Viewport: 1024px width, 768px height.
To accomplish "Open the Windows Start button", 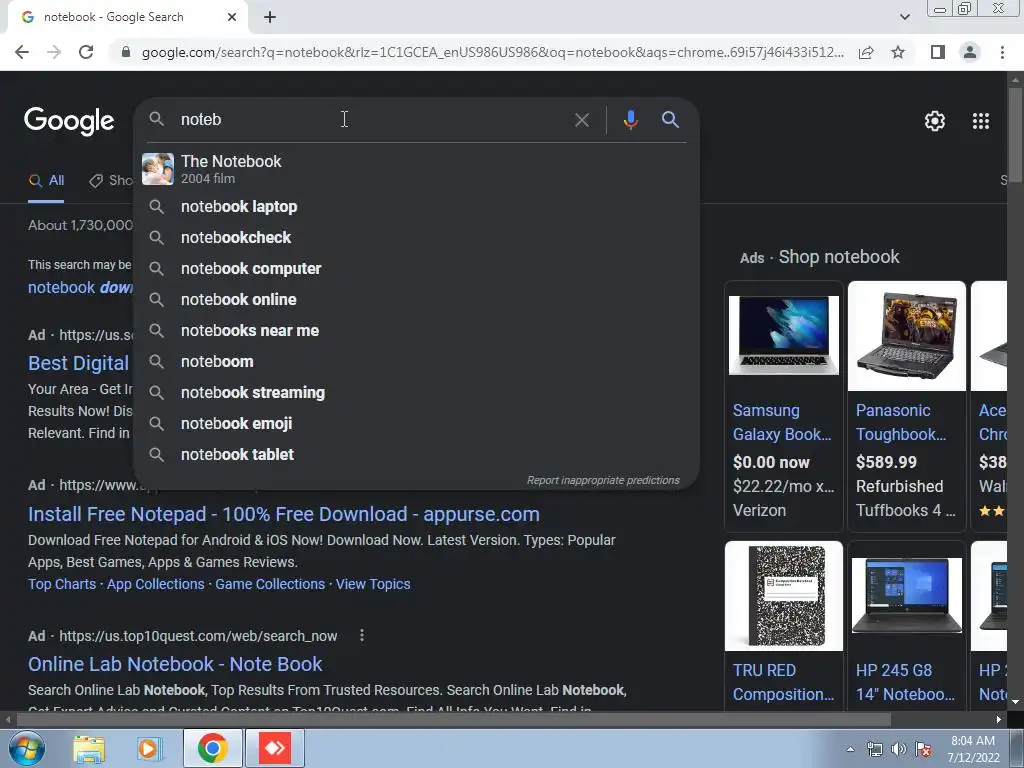I will (26, 748).
